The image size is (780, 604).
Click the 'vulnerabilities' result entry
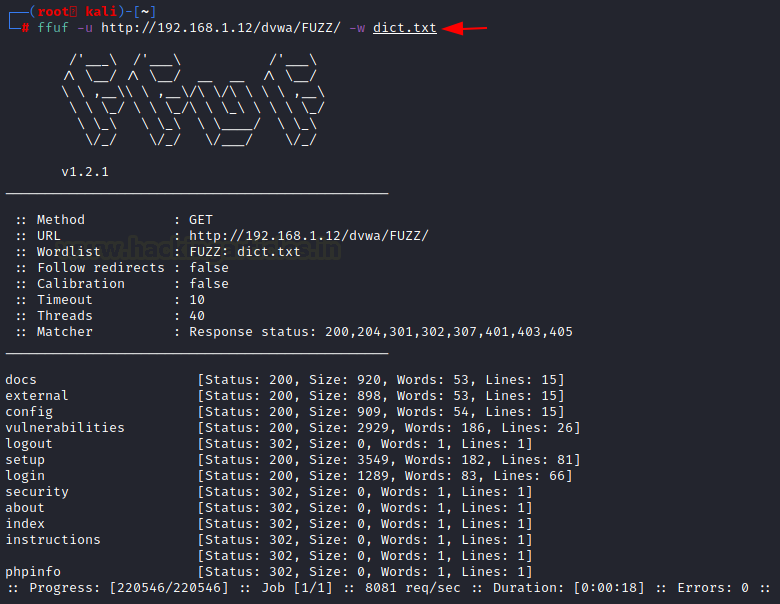(65, 428)
